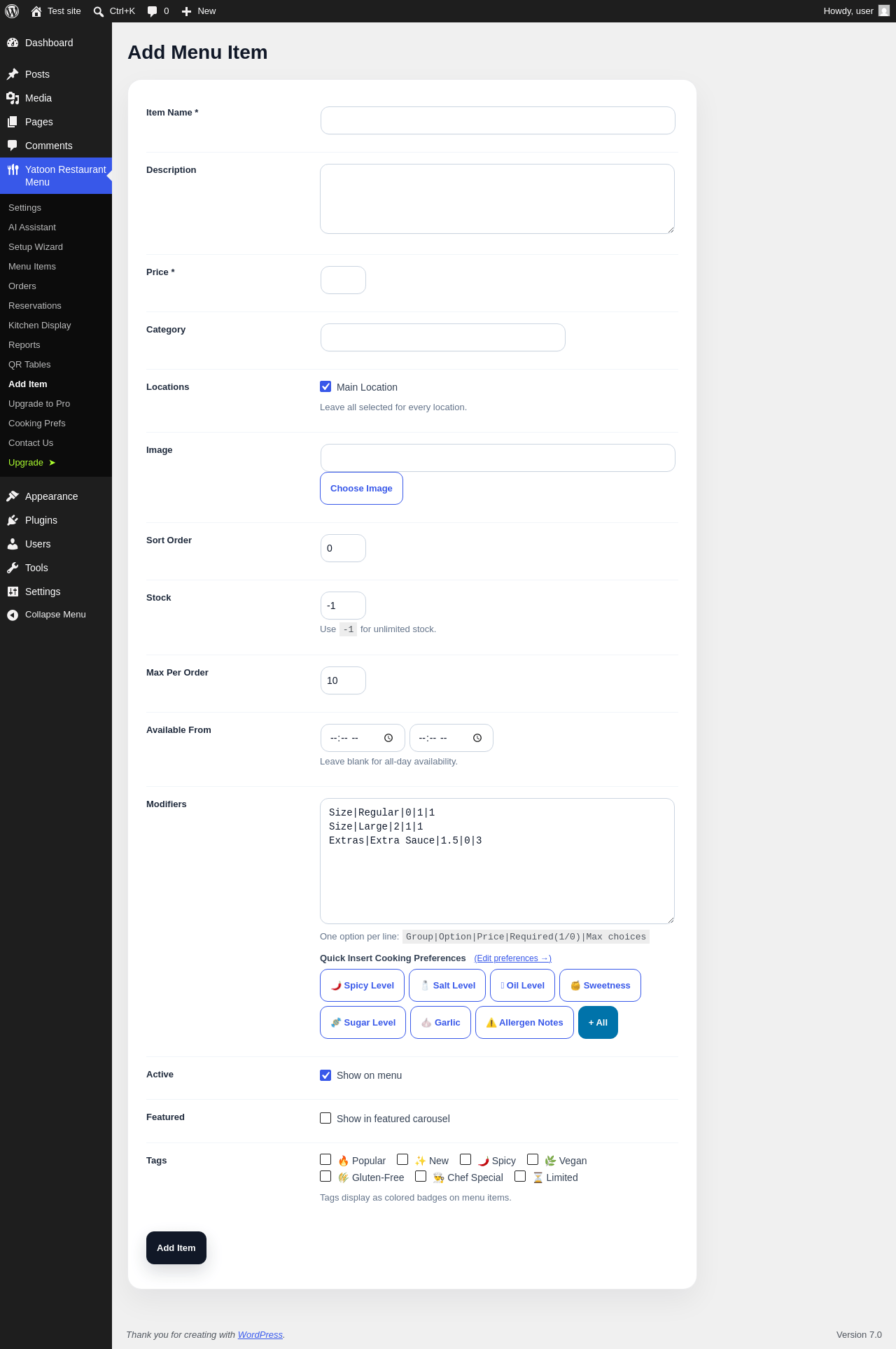The image size is (896, 1349).
Task: Open the second Available From clock picker
Action: [x=477, y=738]
